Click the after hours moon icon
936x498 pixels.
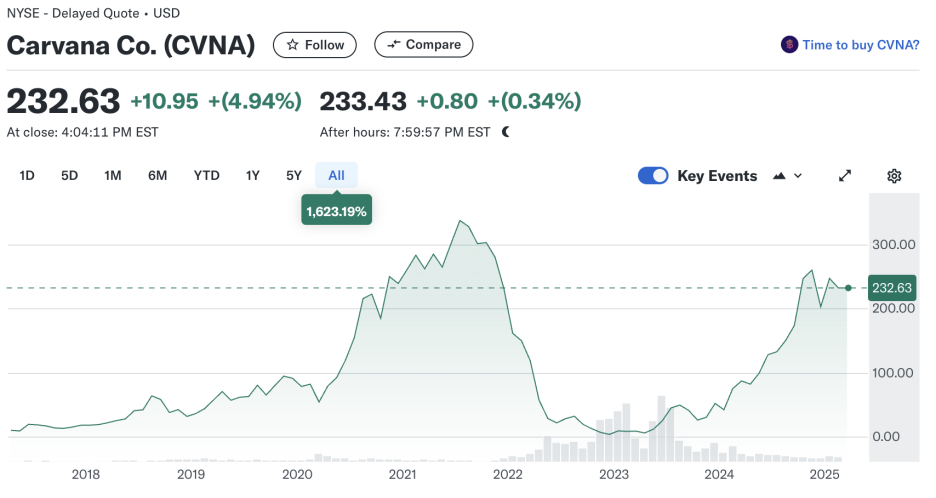point(506,132)
